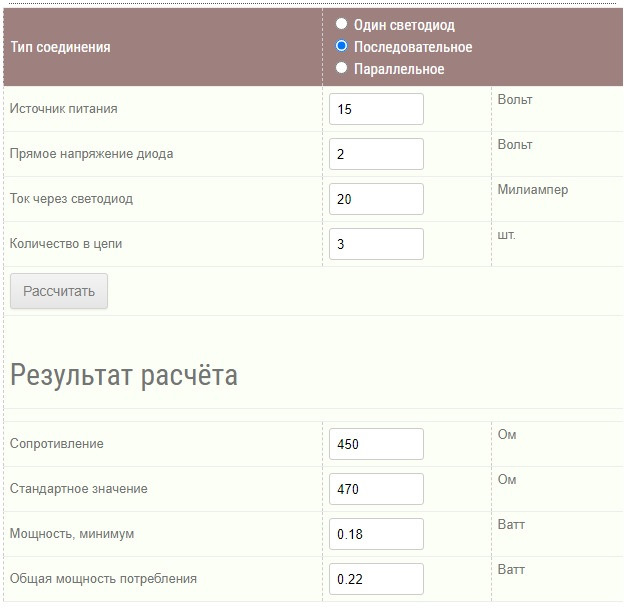627x609 pixels.
Task: Click the "Ток через светодиод" input field
Action: click(376, 199)
